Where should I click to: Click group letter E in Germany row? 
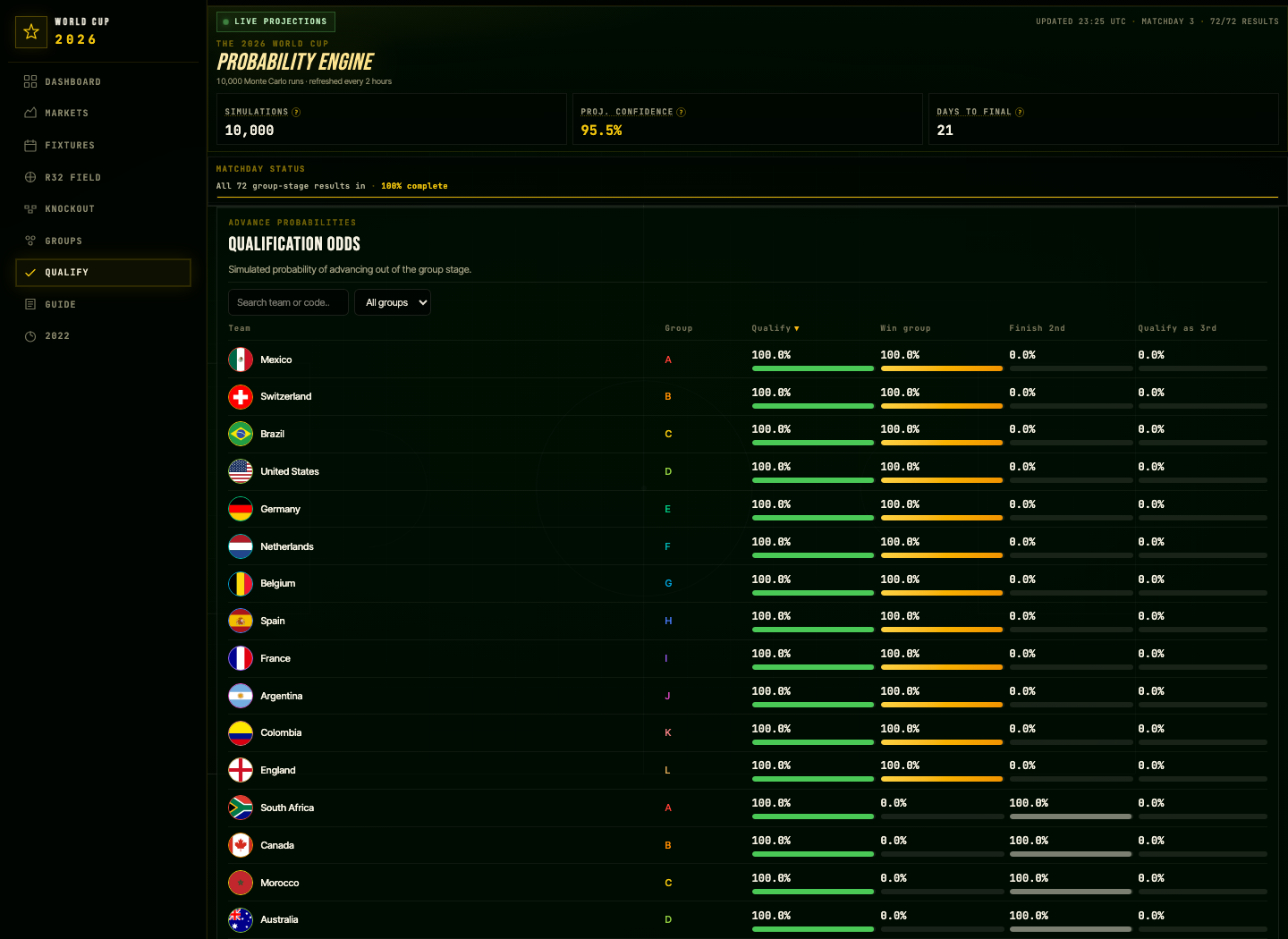coord(667,509)
